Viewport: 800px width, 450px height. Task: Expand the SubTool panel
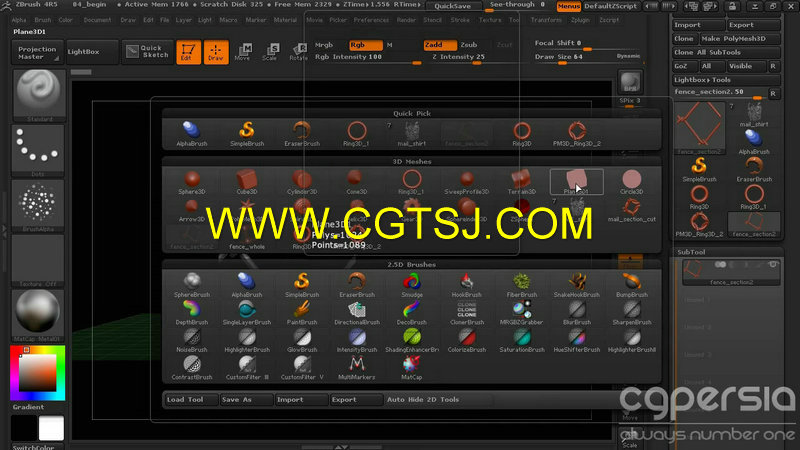coord(691,252)
